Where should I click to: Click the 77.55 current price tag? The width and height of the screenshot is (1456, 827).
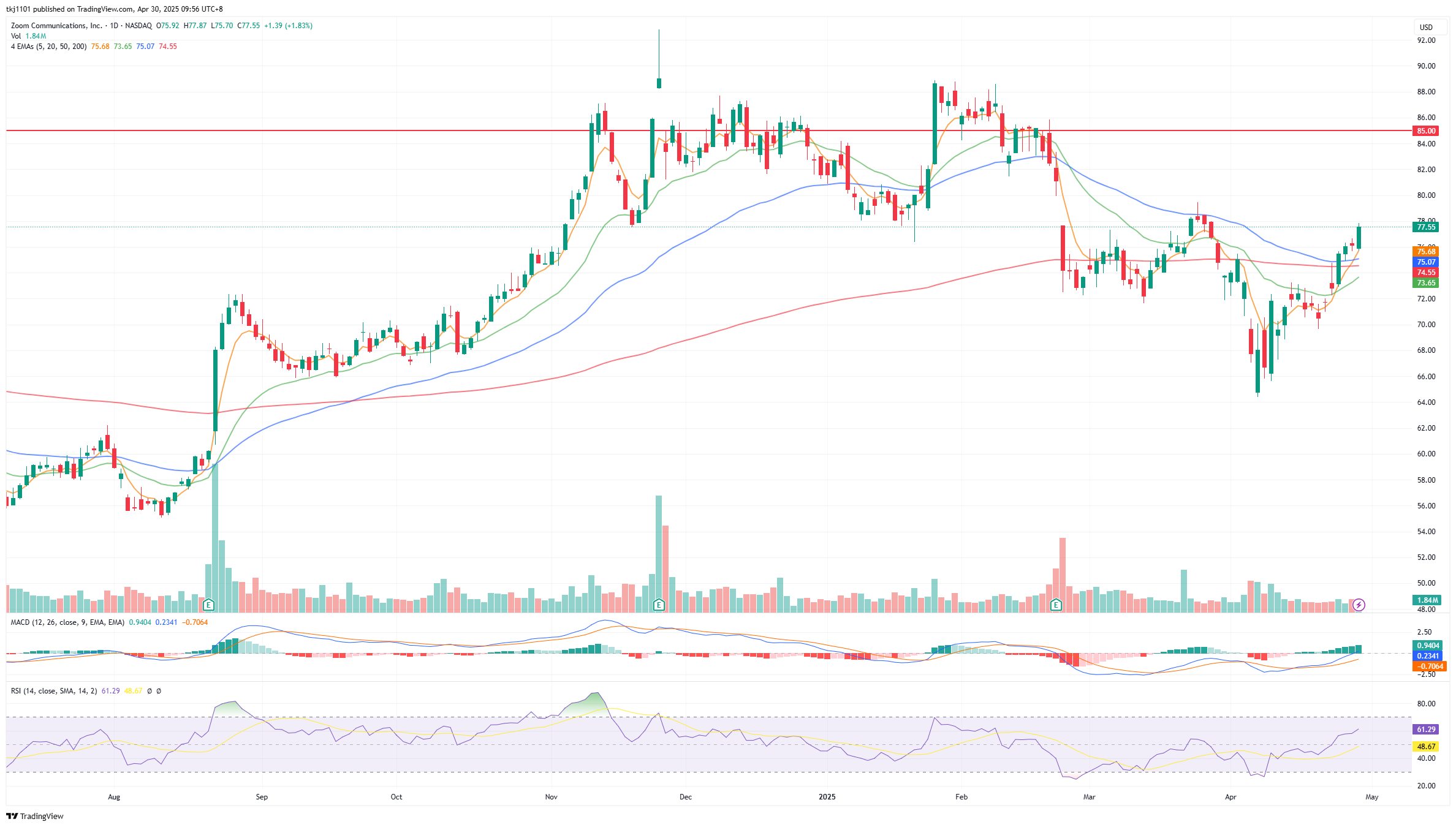click(1426, 227)
